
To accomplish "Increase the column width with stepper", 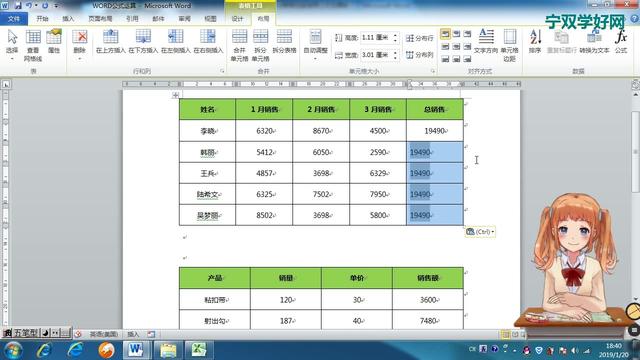I will point(395,52).
